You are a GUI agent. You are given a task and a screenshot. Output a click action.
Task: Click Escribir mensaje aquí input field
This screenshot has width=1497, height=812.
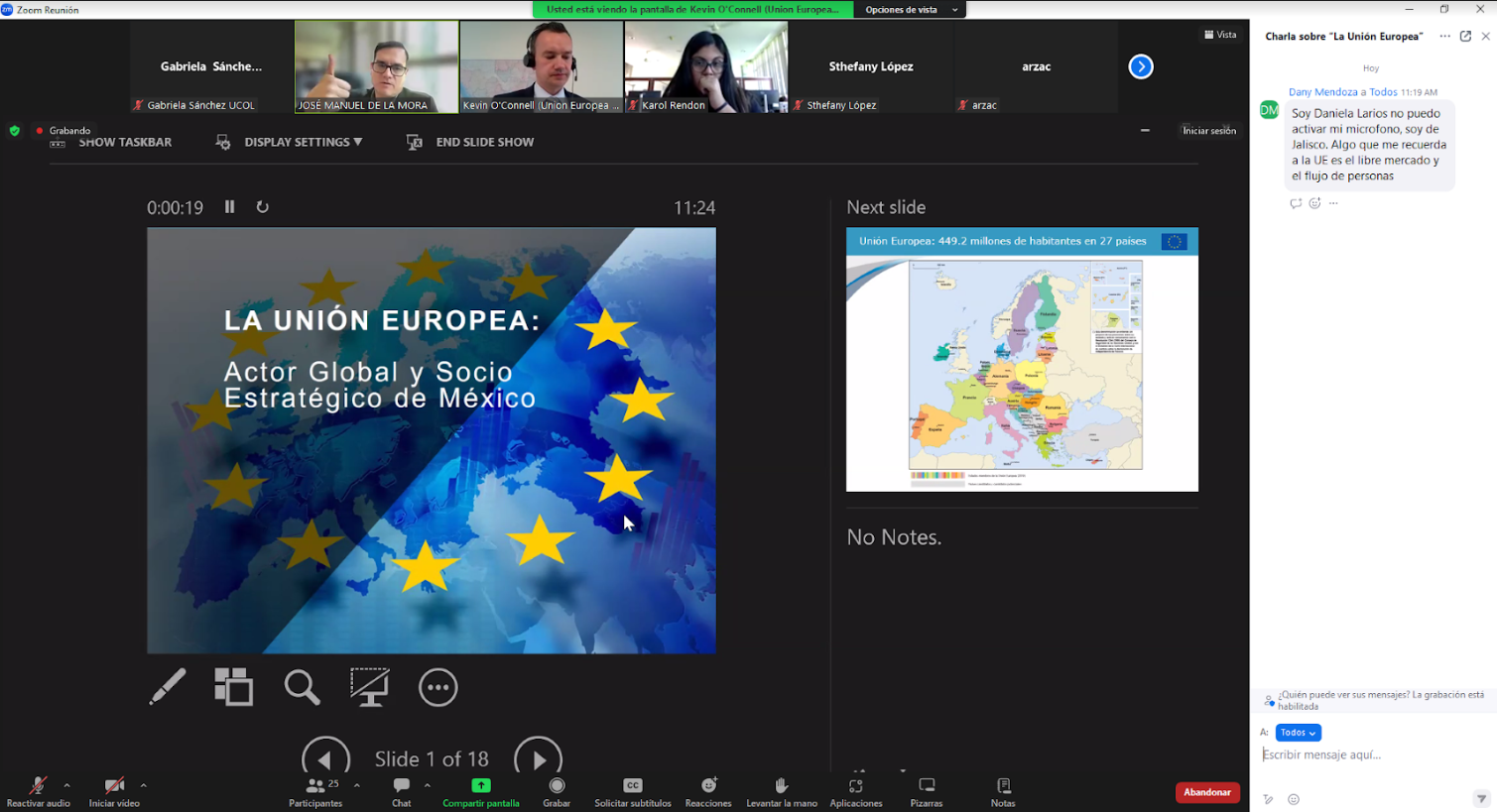coord(1373,754)
